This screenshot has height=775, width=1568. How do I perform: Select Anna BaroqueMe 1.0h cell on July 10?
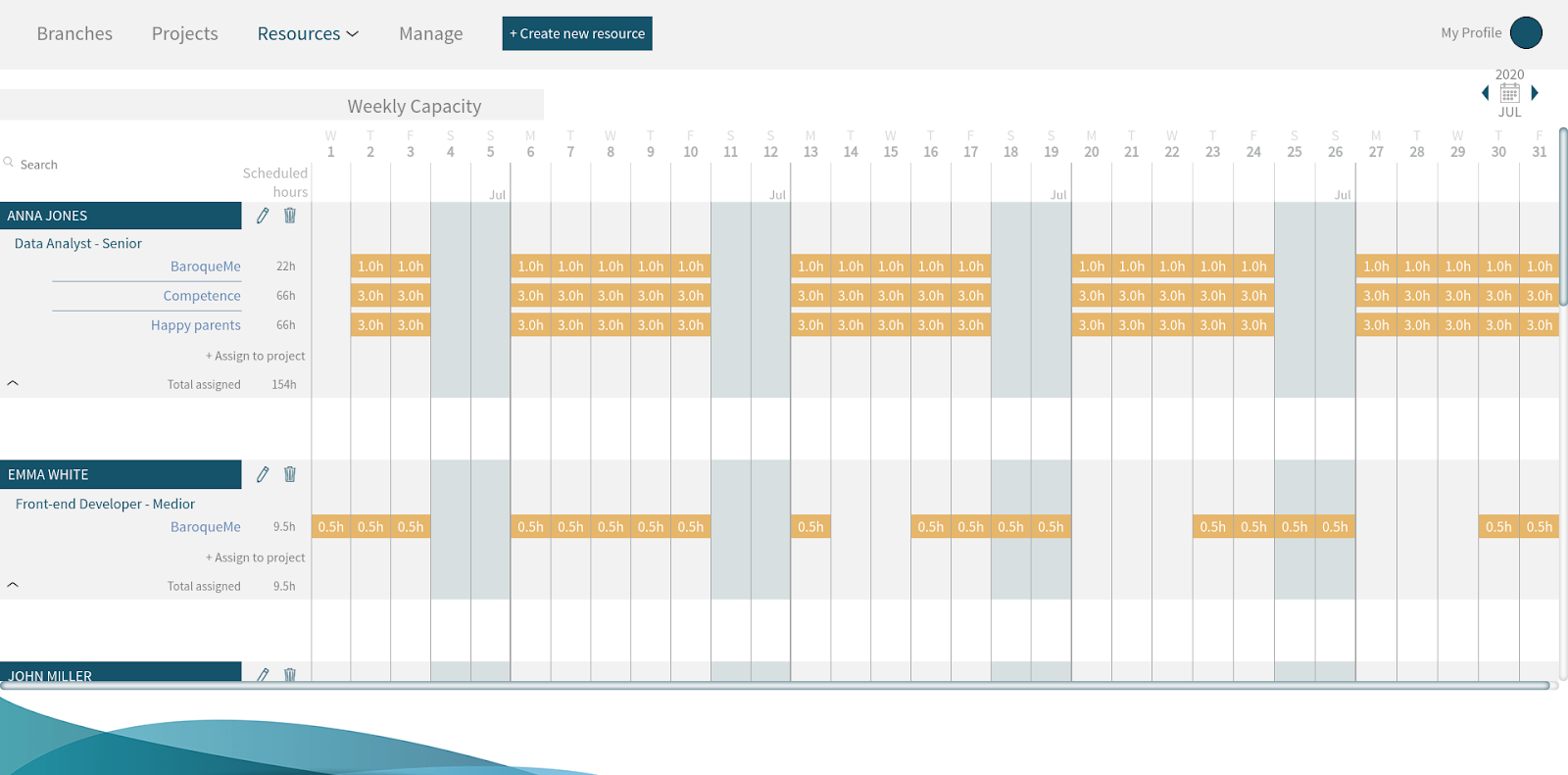(691, 266)
